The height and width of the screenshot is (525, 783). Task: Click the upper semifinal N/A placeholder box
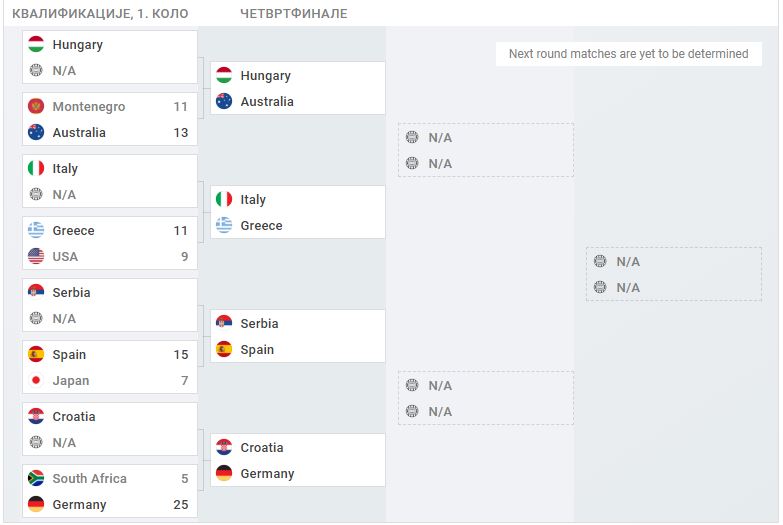pos(486,150)
